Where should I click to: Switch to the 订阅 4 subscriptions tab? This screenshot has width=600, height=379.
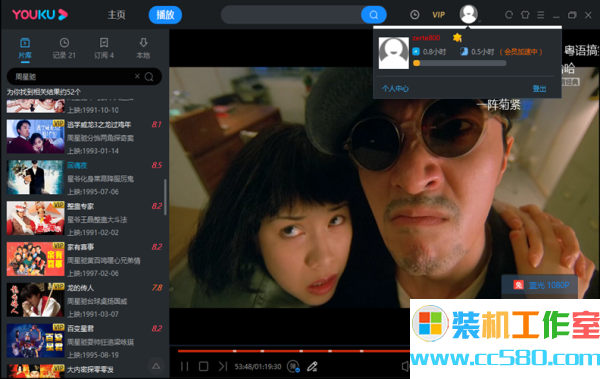point(104,48)
